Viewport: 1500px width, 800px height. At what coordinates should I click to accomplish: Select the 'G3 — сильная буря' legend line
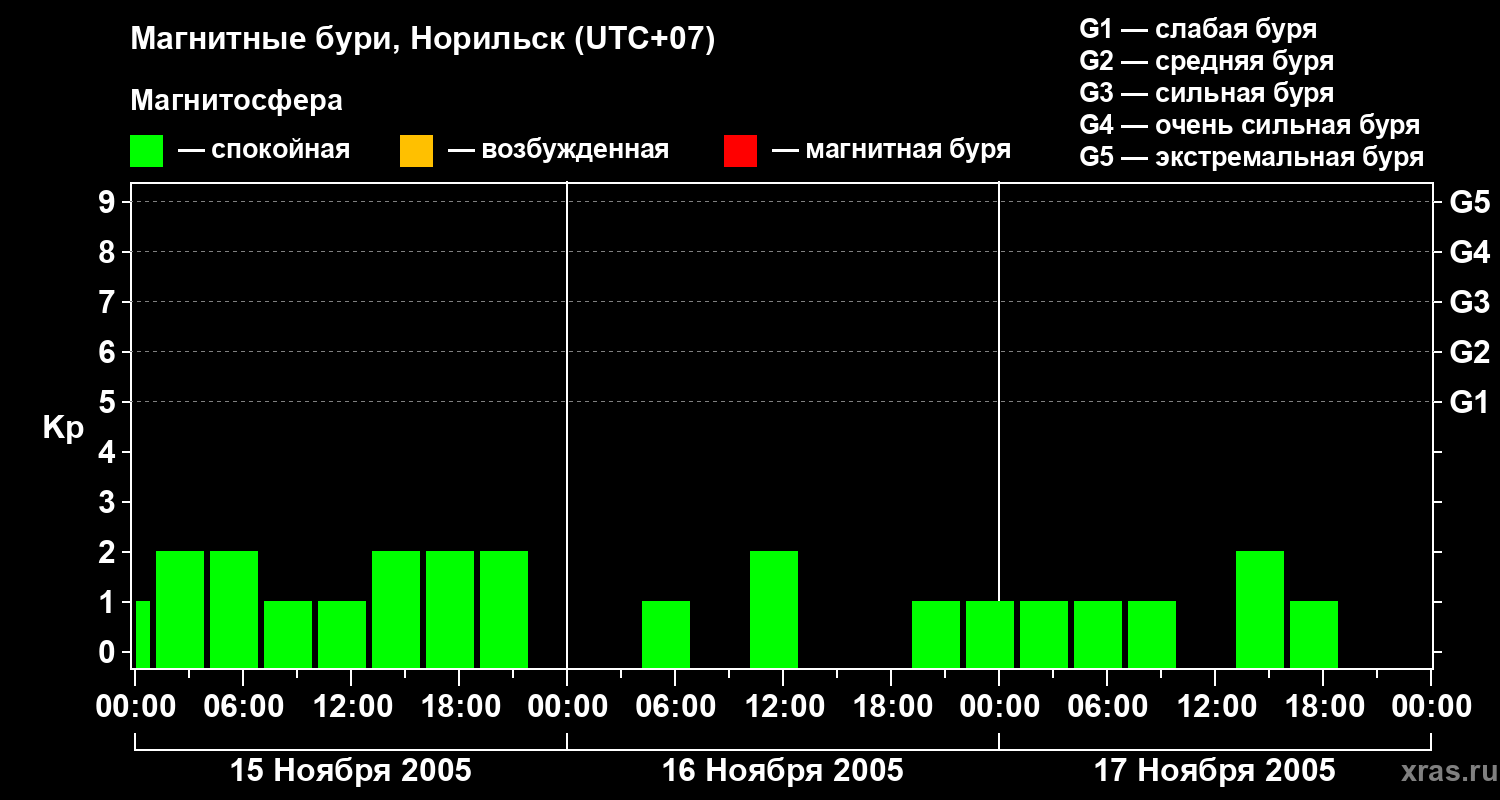(x=1206, y=93)
